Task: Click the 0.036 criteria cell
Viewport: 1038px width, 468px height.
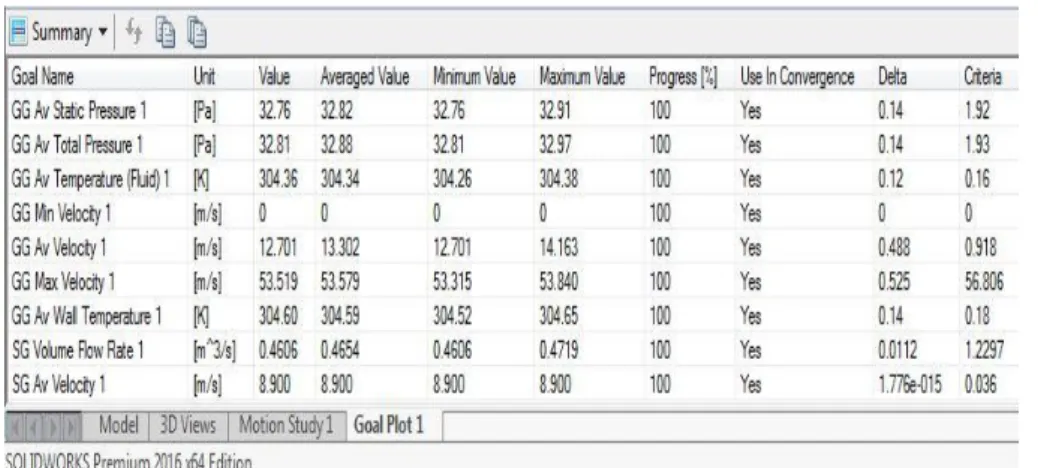Action: pyautogui.click(x=981, y=386)
